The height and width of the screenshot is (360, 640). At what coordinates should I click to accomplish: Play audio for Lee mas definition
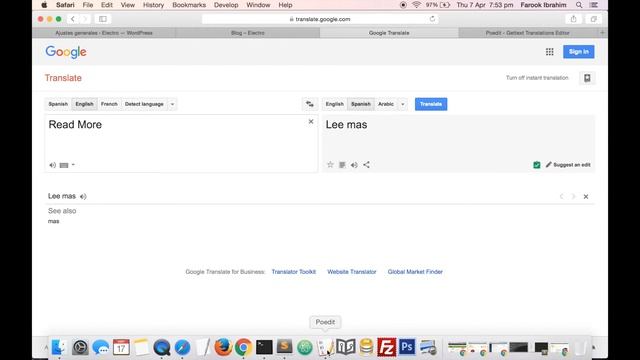[x=83, y=196]
